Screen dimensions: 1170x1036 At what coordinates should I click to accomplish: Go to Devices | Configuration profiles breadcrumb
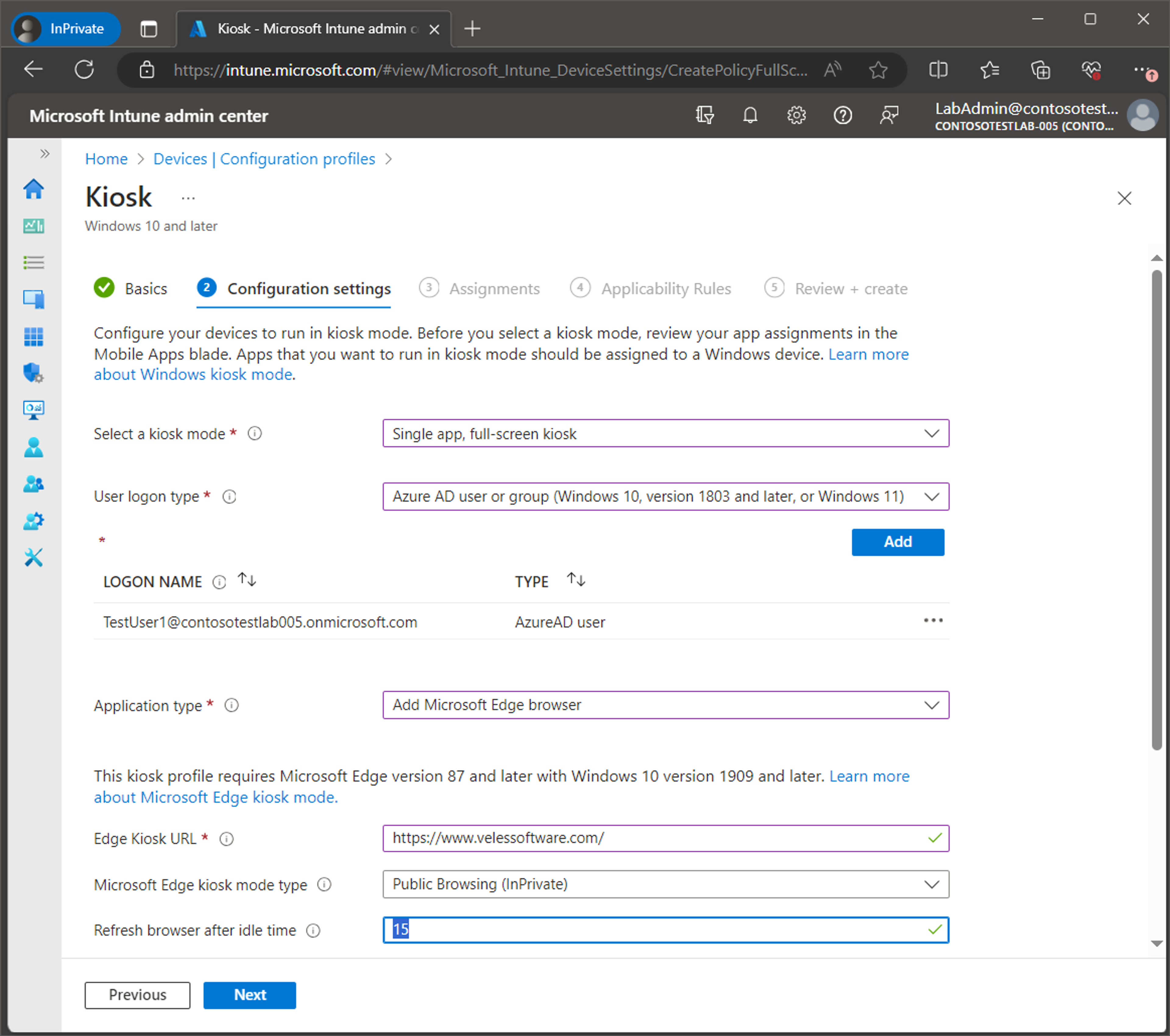(x=264, y=158)
